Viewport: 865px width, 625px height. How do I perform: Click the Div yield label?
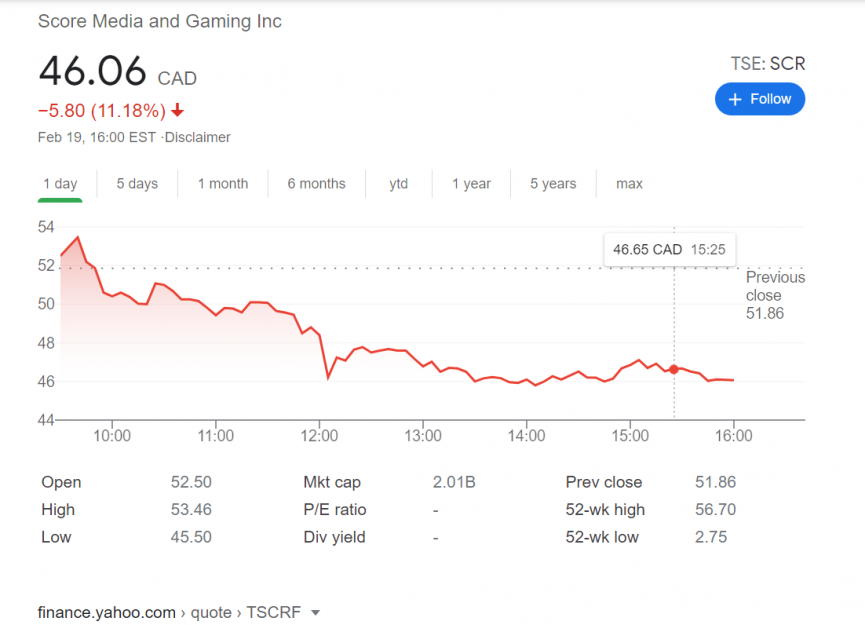334,537
